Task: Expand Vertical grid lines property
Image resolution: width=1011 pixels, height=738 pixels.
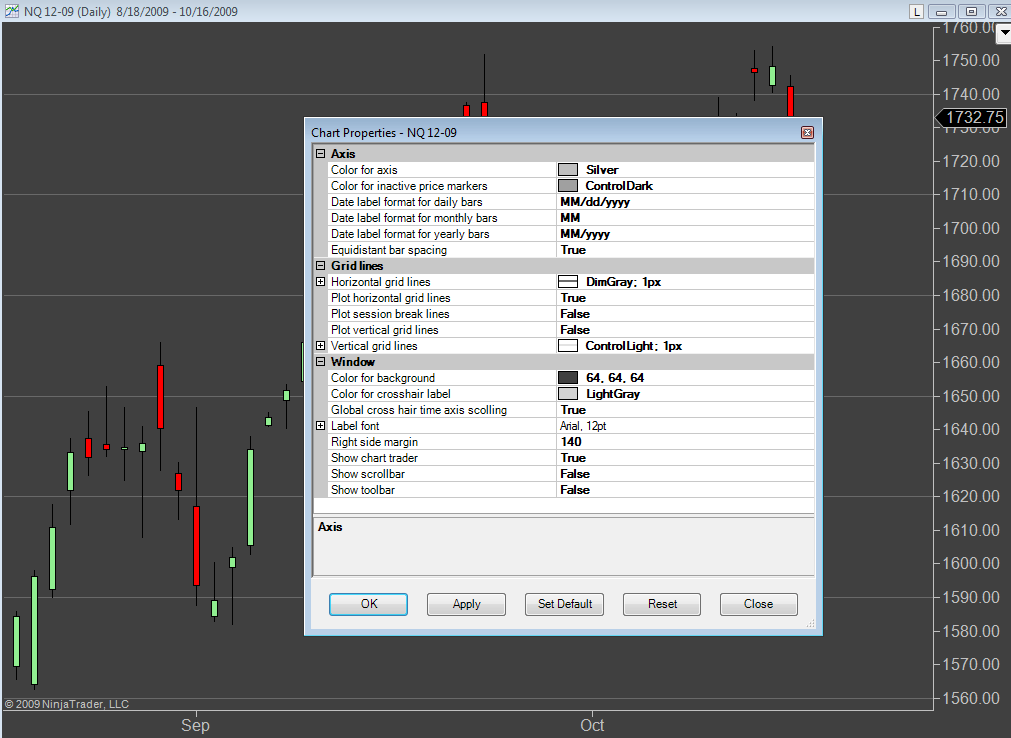Action: pos(320,345)
